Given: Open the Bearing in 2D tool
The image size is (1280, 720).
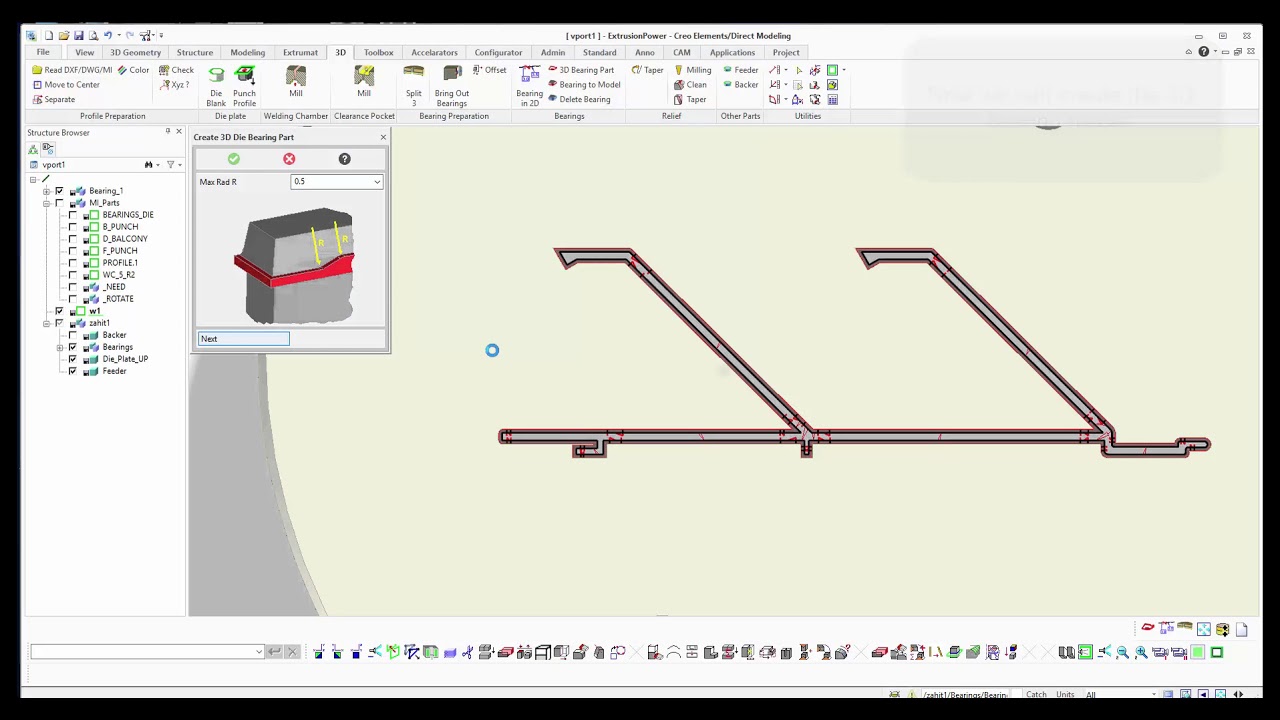Looking at the screenshot, I should pos(529,86).
